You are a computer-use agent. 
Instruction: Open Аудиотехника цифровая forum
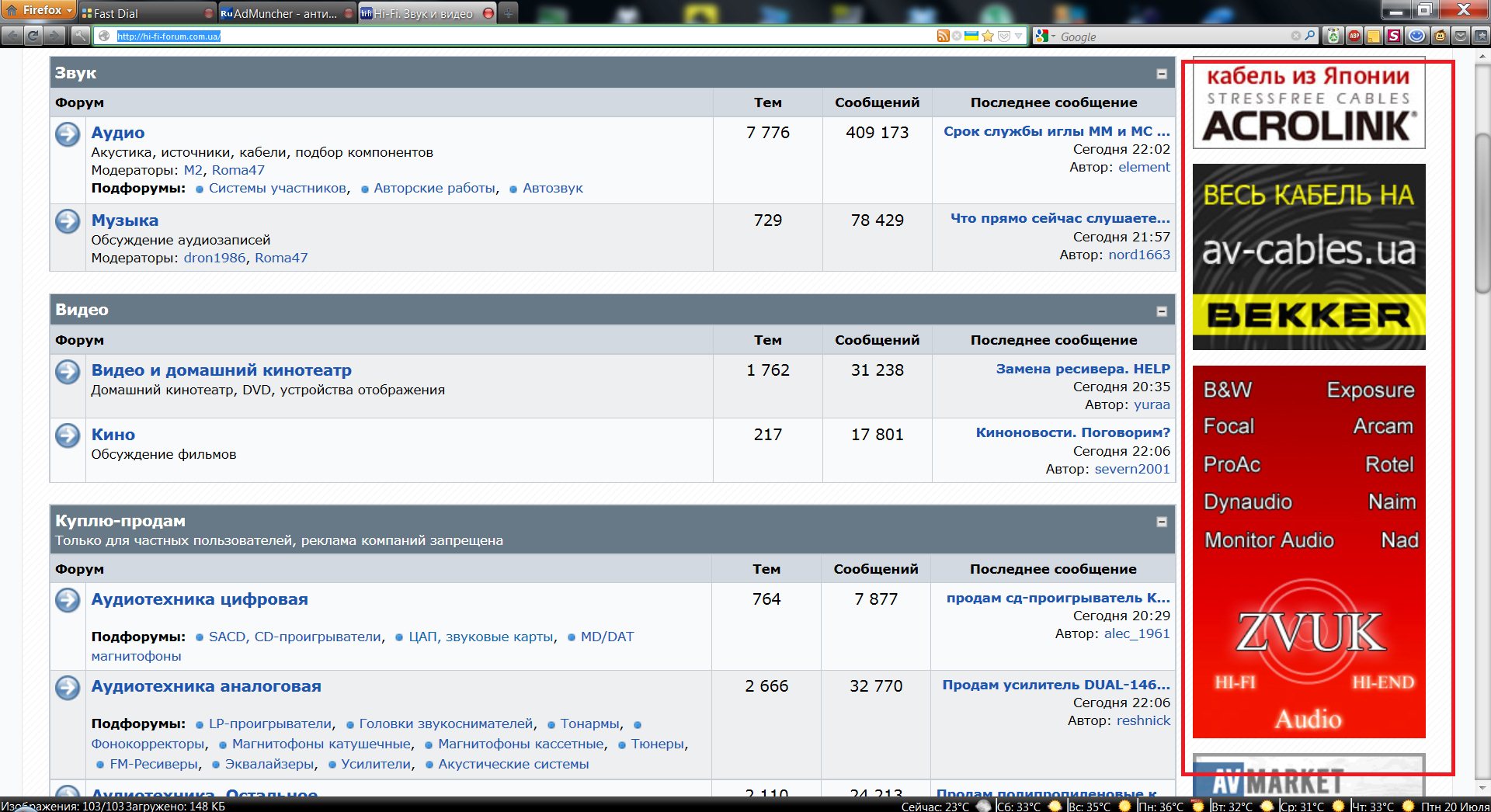tap(200, 599)
